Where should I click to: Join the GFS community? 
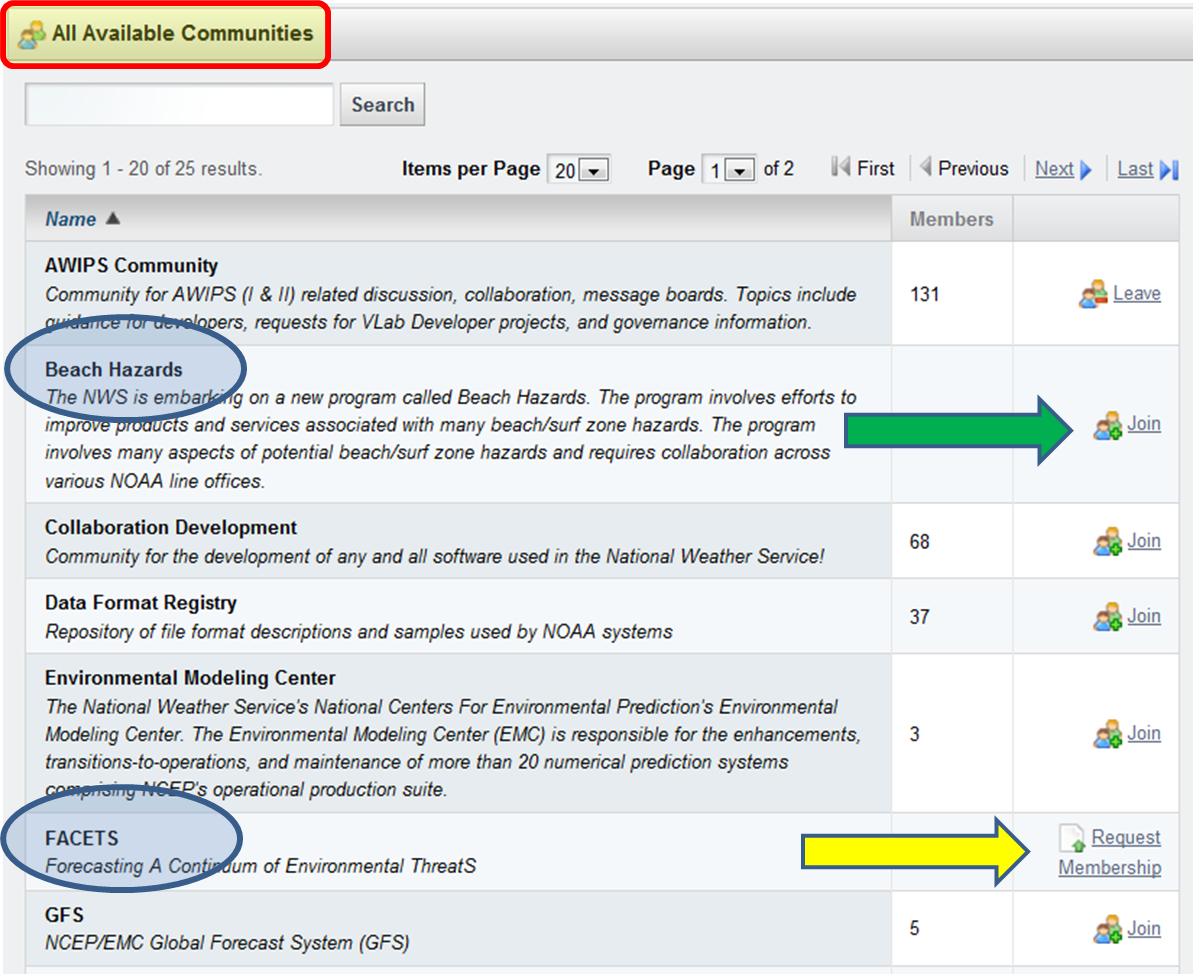pyautogui.click(x=1144, y=929)
